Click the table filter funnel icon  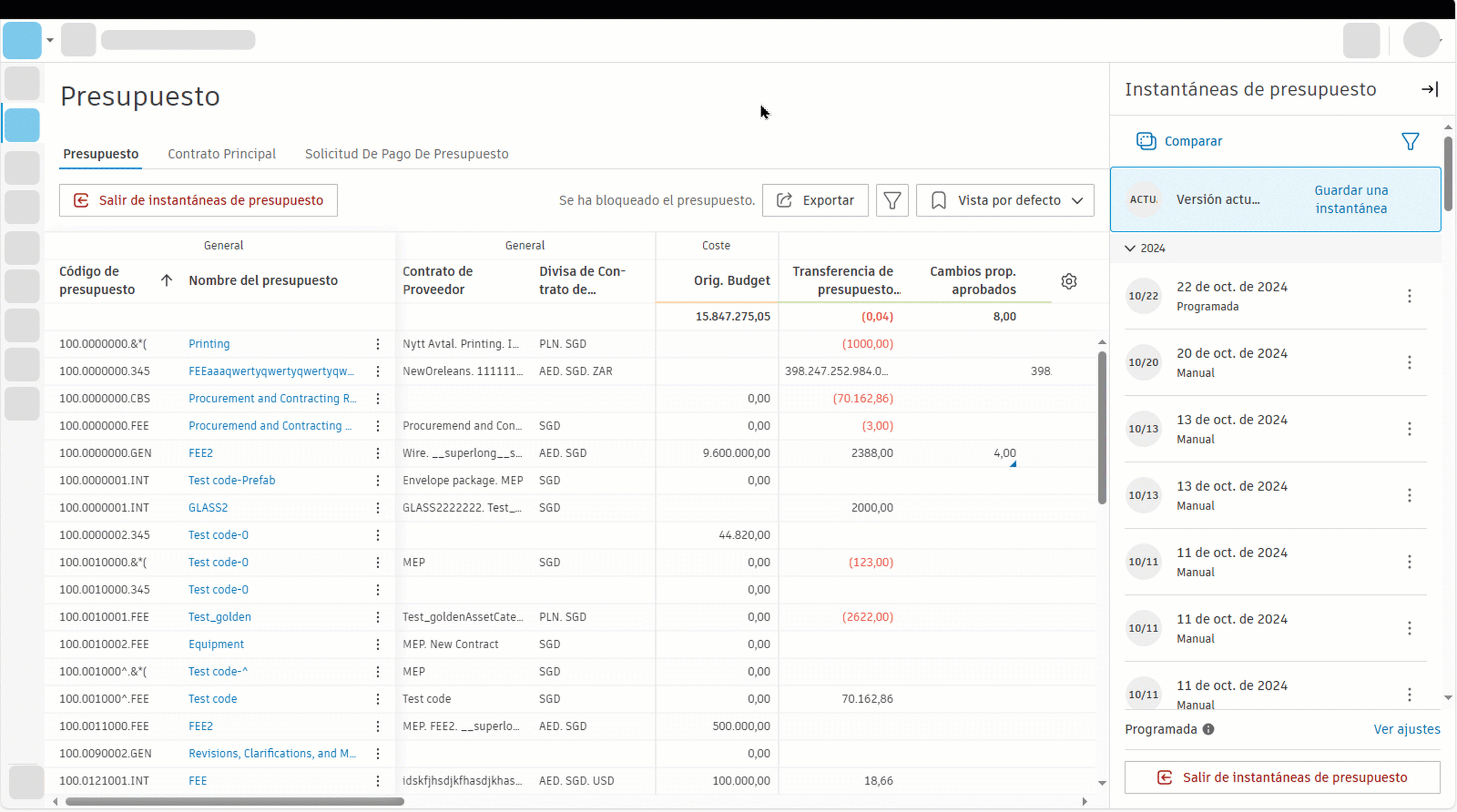(x=892, y=200)
